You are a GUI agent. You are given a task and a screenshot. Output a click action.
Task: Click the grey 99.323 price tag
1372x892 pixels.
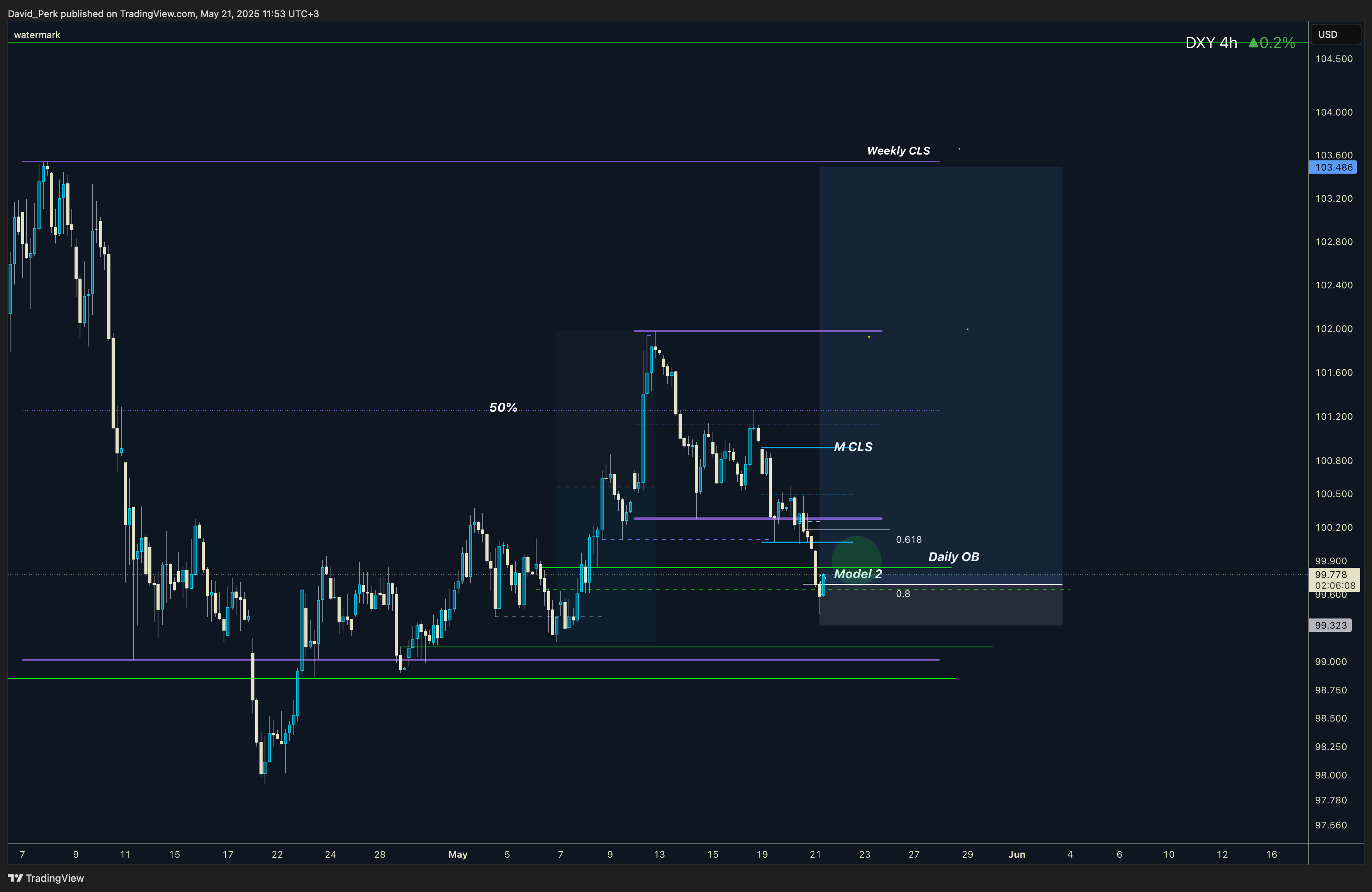[1331, 625]
